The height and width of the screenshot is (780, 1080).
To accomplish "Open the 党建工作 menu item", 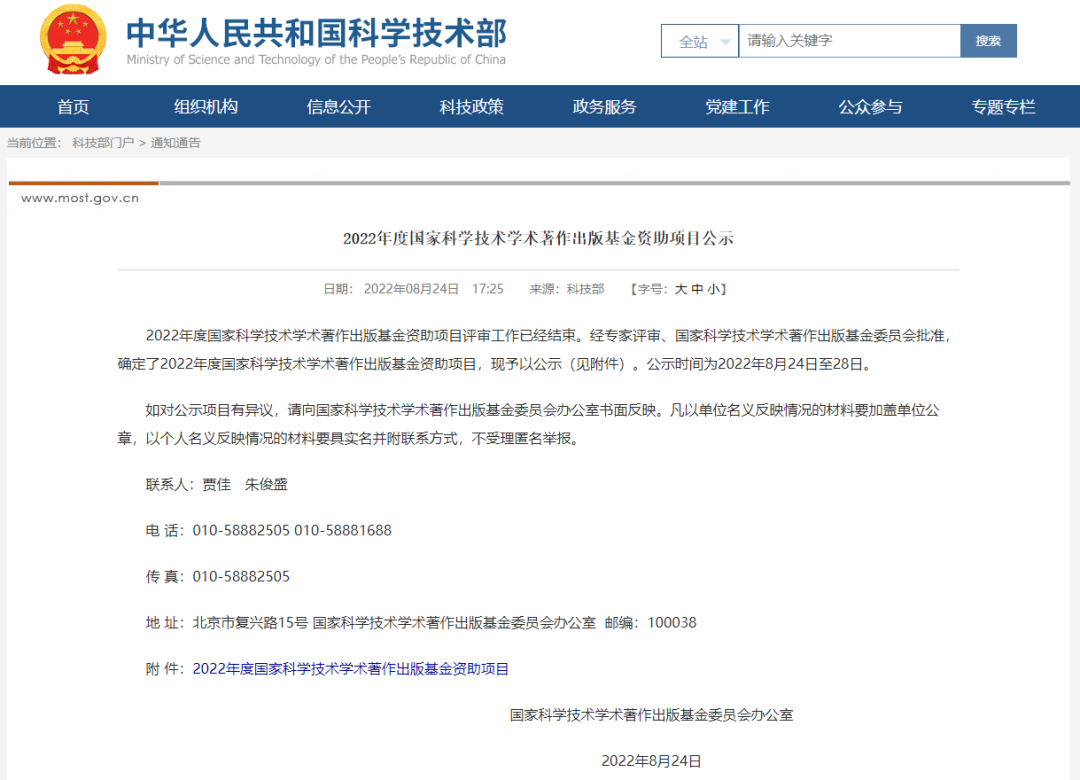I will 738,107.
